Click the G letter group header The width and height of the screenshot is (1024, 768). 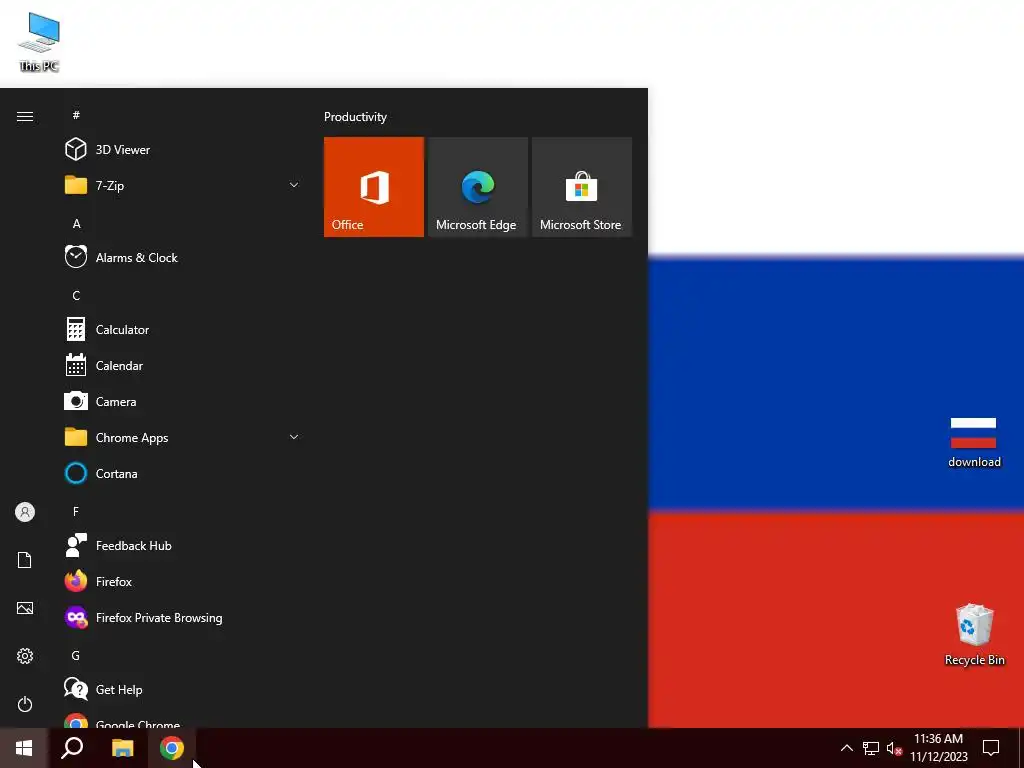click(x=76, y=655)
